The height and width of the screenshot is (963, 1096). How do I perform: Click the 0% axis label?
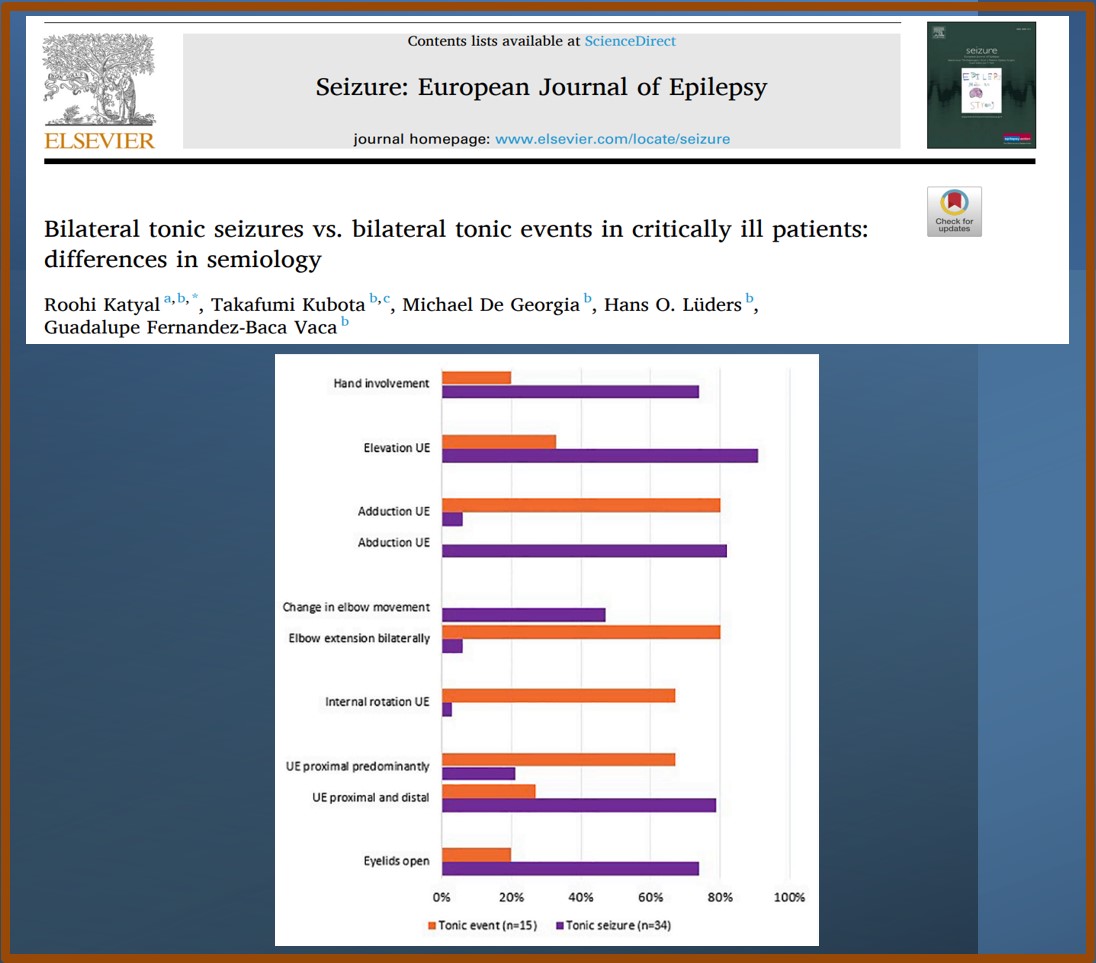pyautogui.click(x=442, y=897)
